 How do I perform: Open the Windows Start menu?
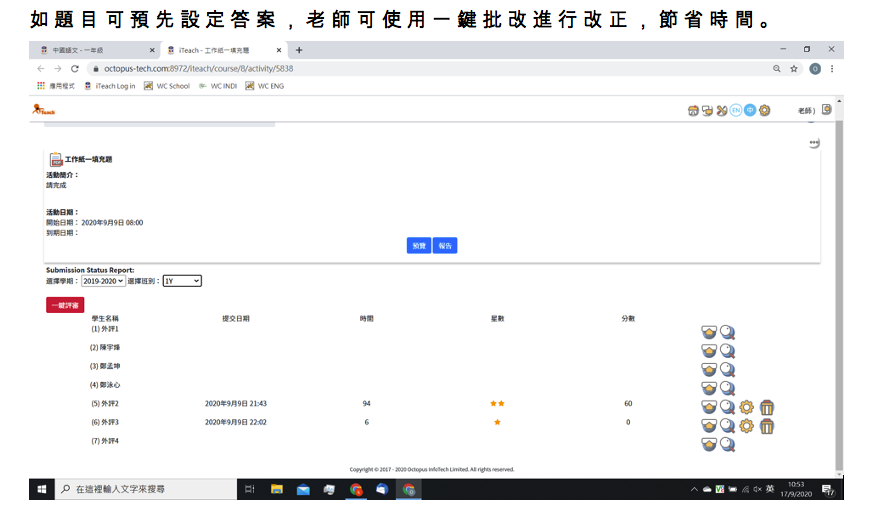pos(42,489)
